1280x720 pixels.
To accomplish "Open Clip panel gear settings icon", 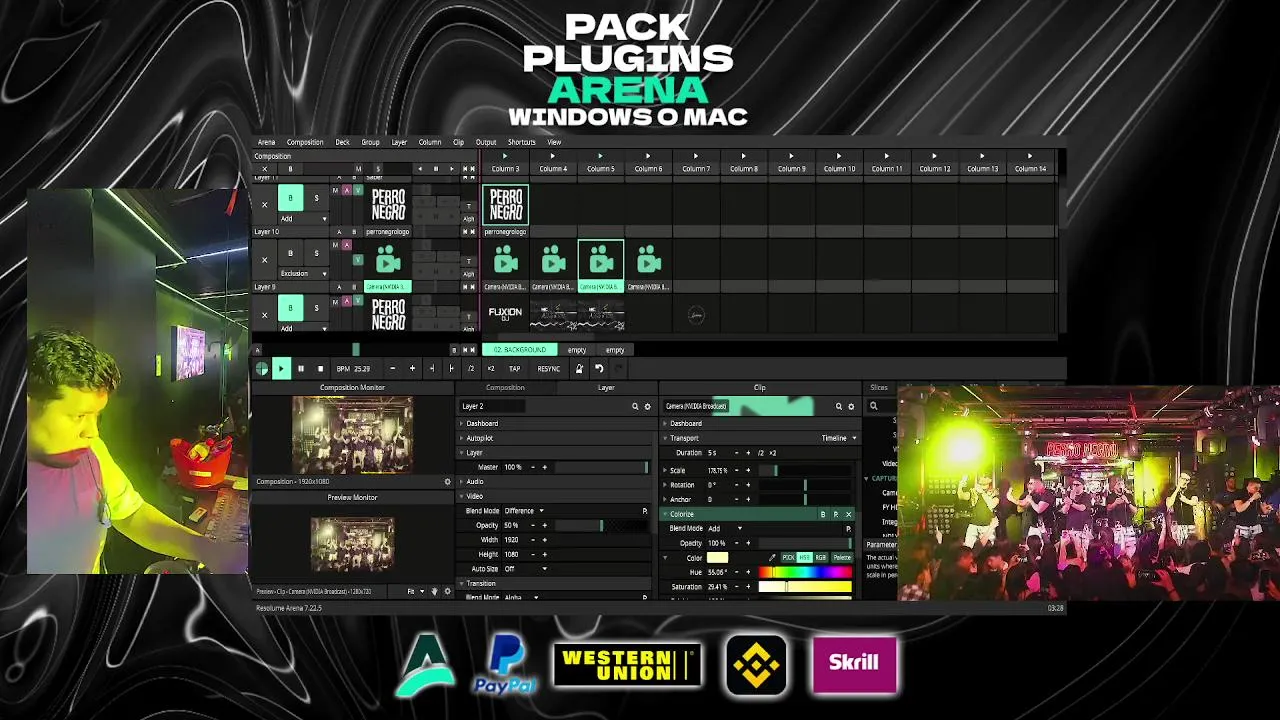I will (851, 407).
